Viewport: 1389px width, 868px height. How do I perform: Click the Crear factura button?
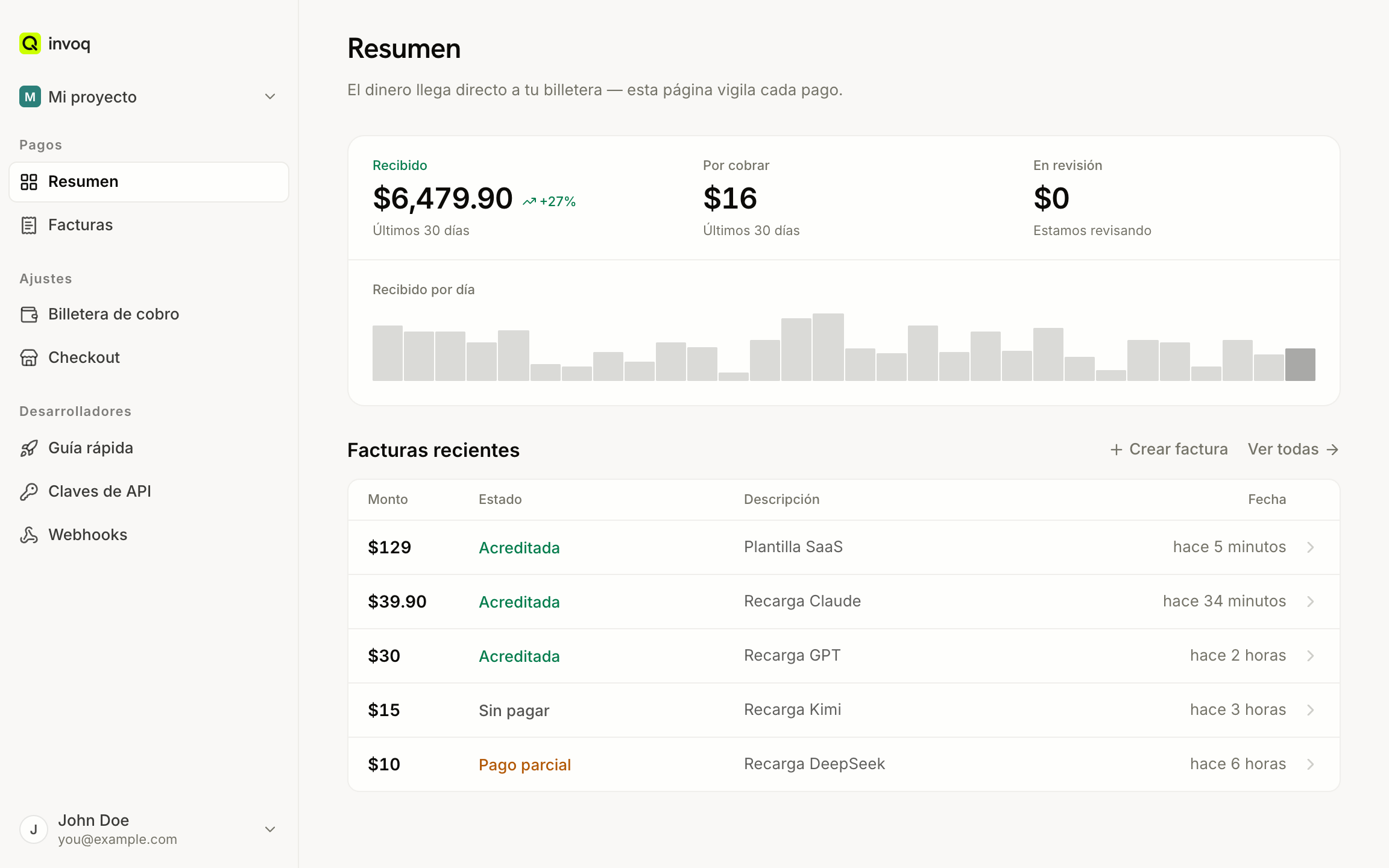coord(1169,450)
